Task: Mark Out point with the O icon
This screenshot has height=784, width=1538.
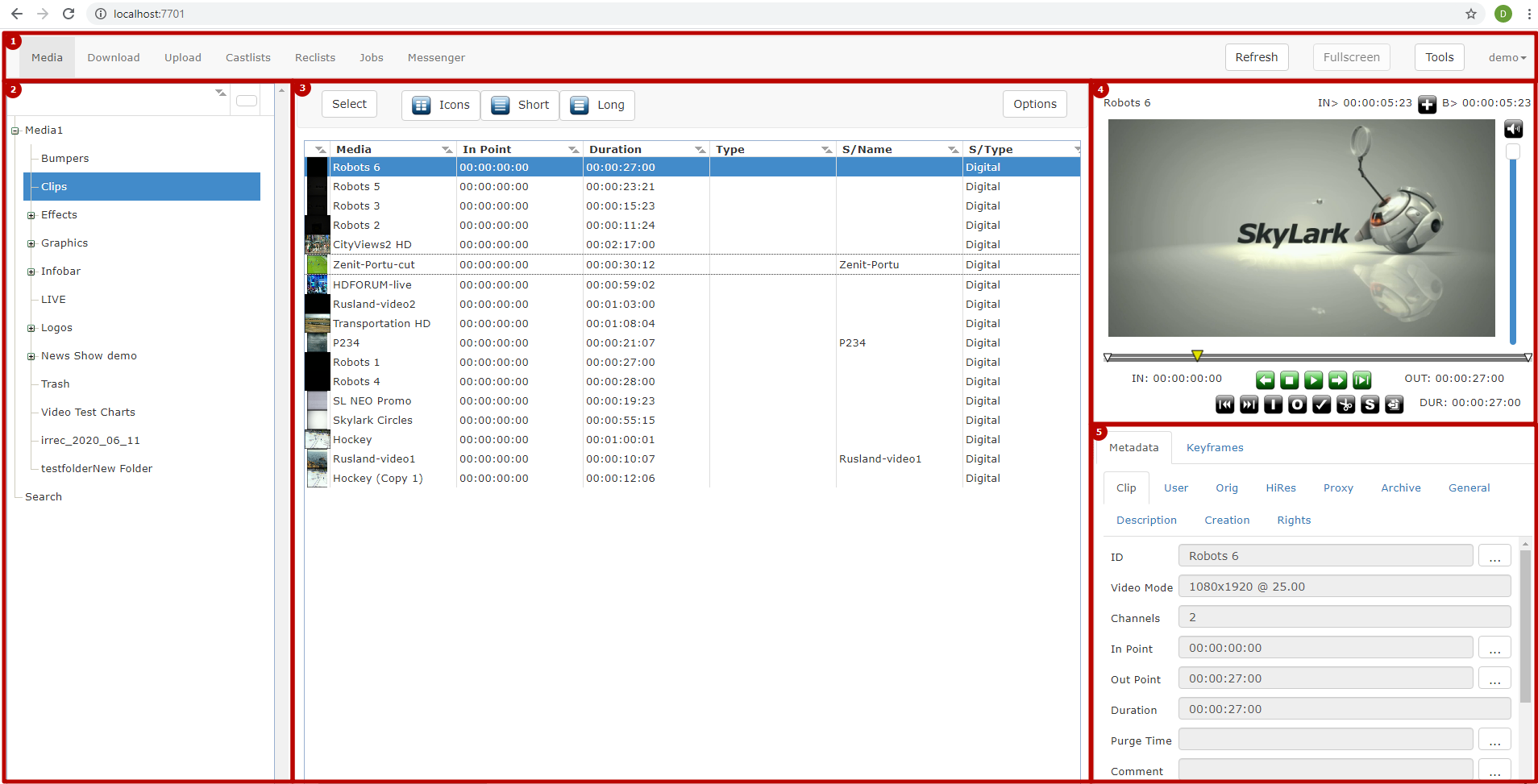Action: [x=1297, y=404]
